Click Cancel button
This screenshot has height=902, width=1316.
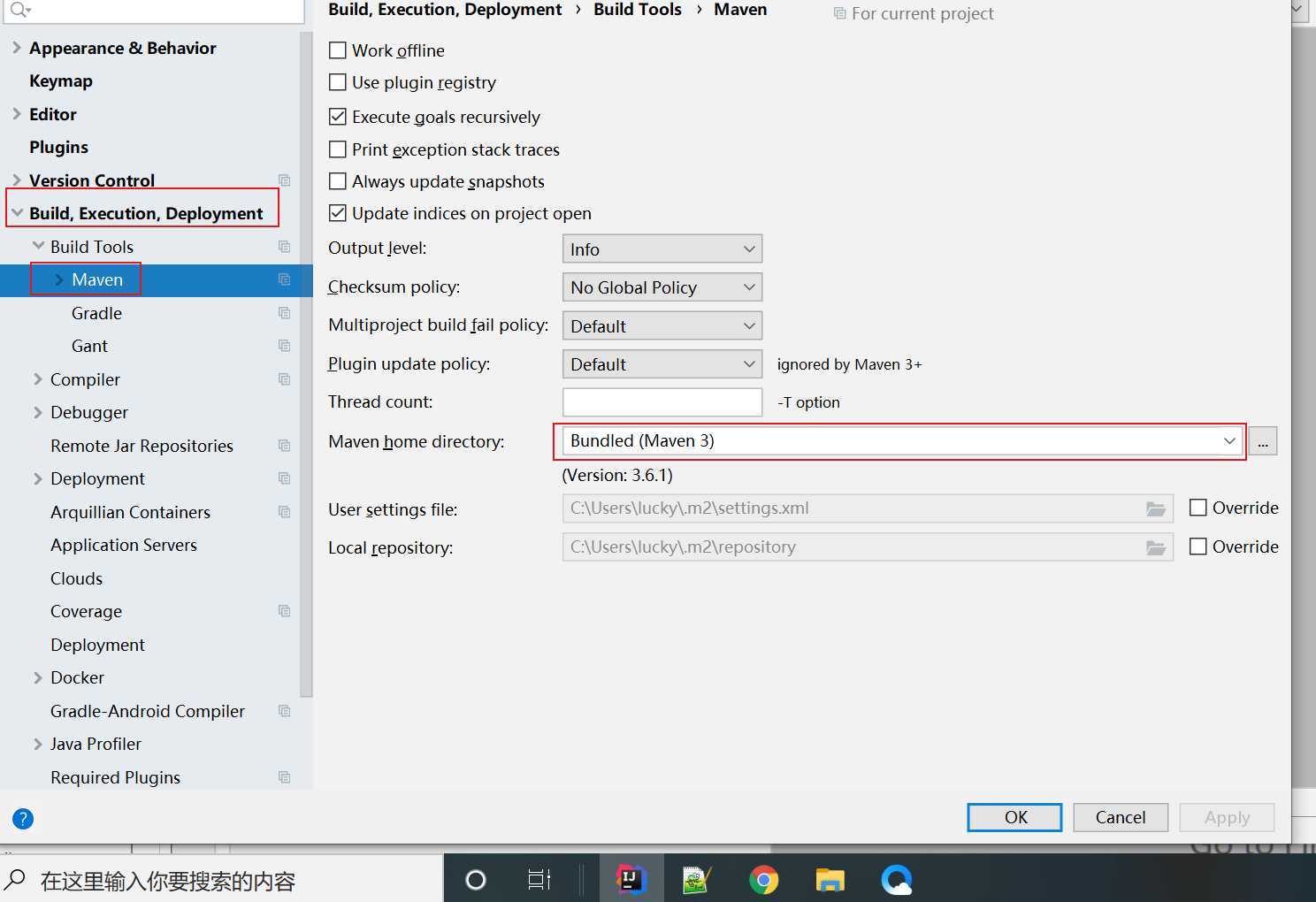[1121, 817]
